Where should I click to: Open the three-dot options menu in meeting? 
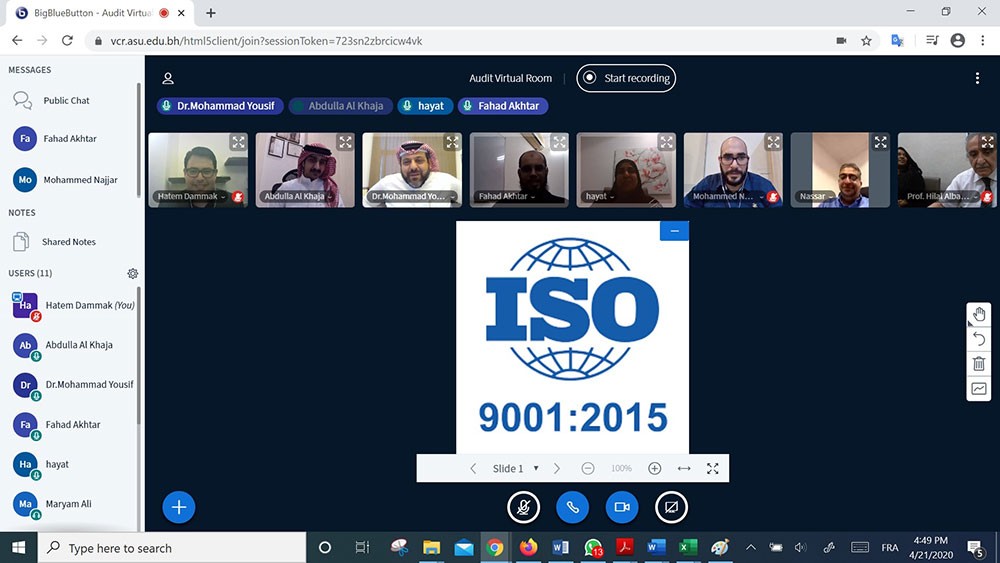[977, 78]
